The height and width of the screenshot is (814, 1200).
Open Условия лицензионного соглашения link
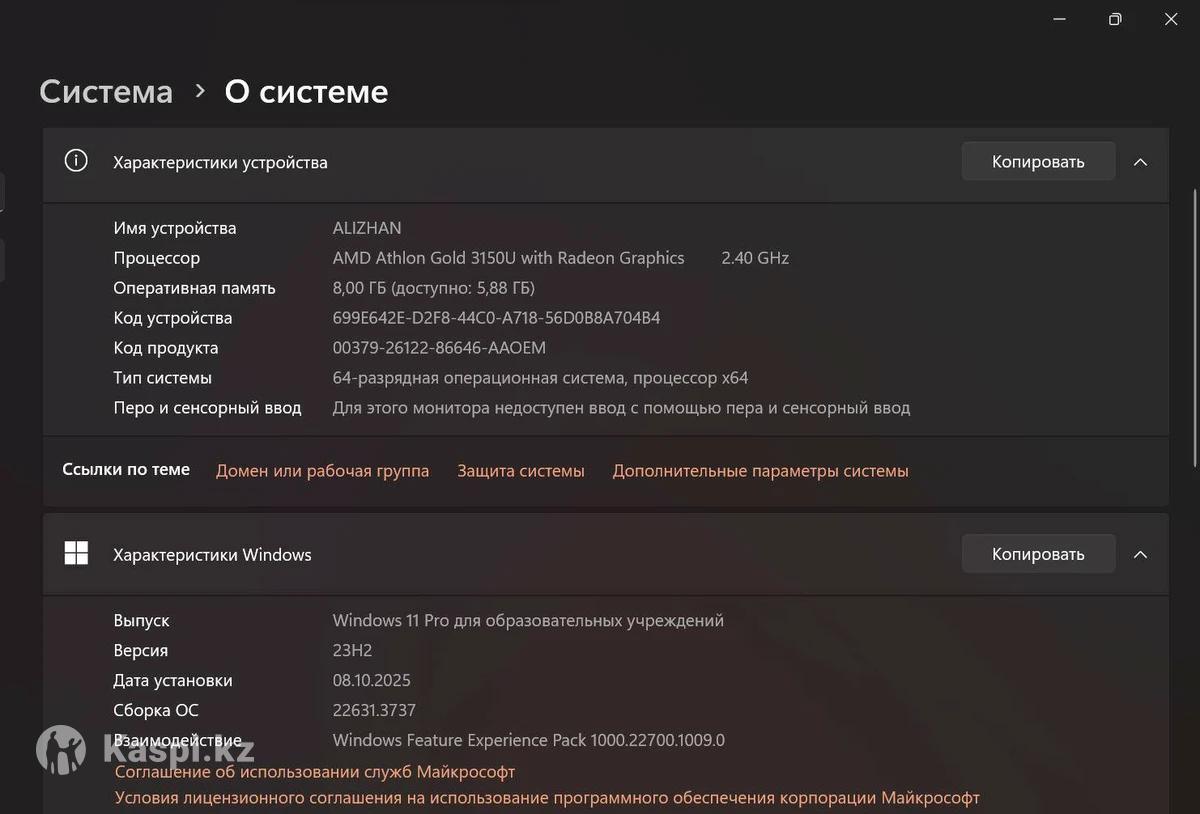tap(547, 798)
